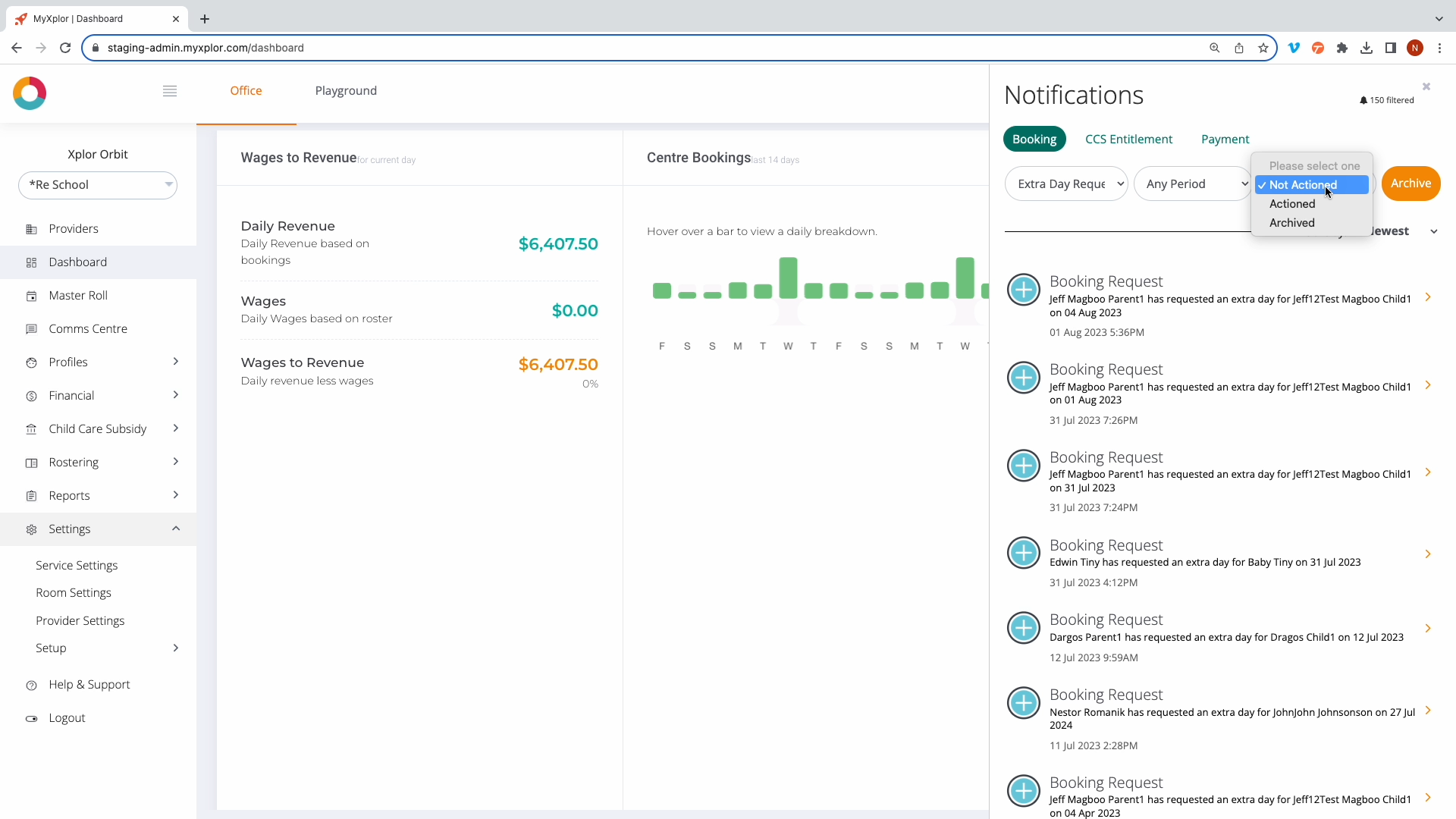The height and width of the screenshot is (819, 1456).
Task: Click the plus icon on first Booking Request
Action: [x=1024, y=290]
